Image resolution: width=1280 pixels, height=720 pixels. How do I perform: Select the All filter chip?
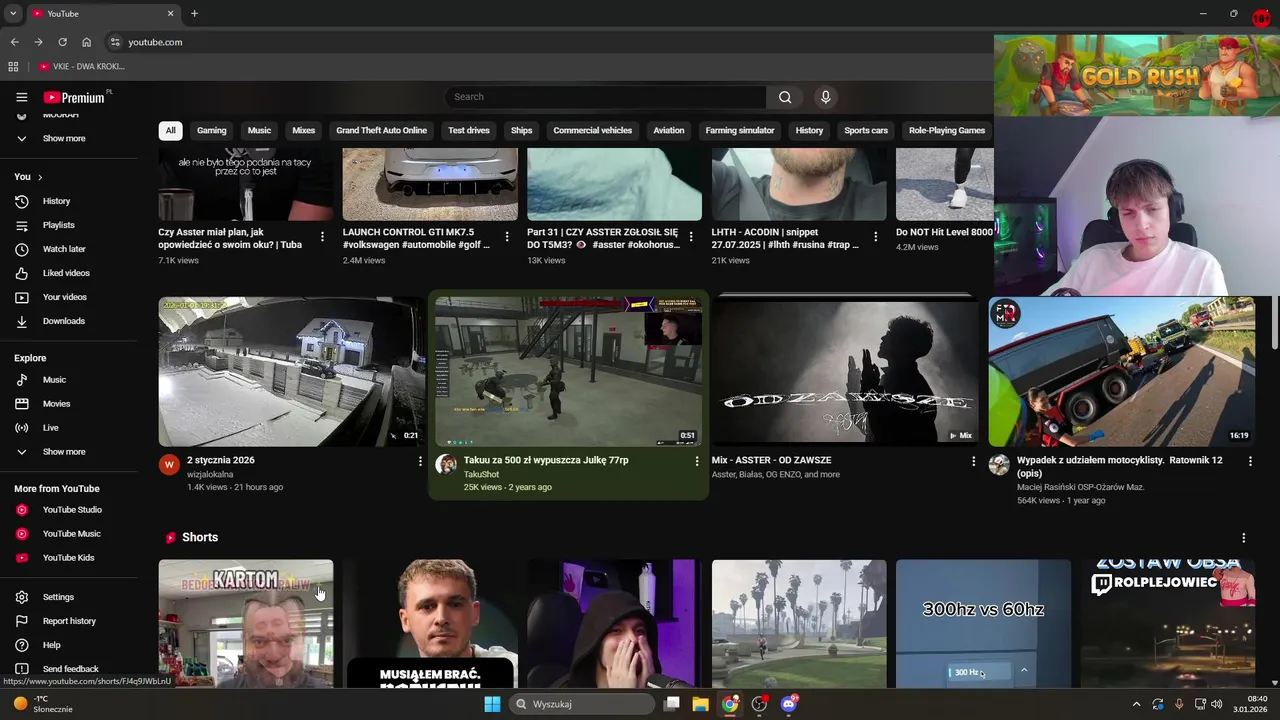coord(170,130)
